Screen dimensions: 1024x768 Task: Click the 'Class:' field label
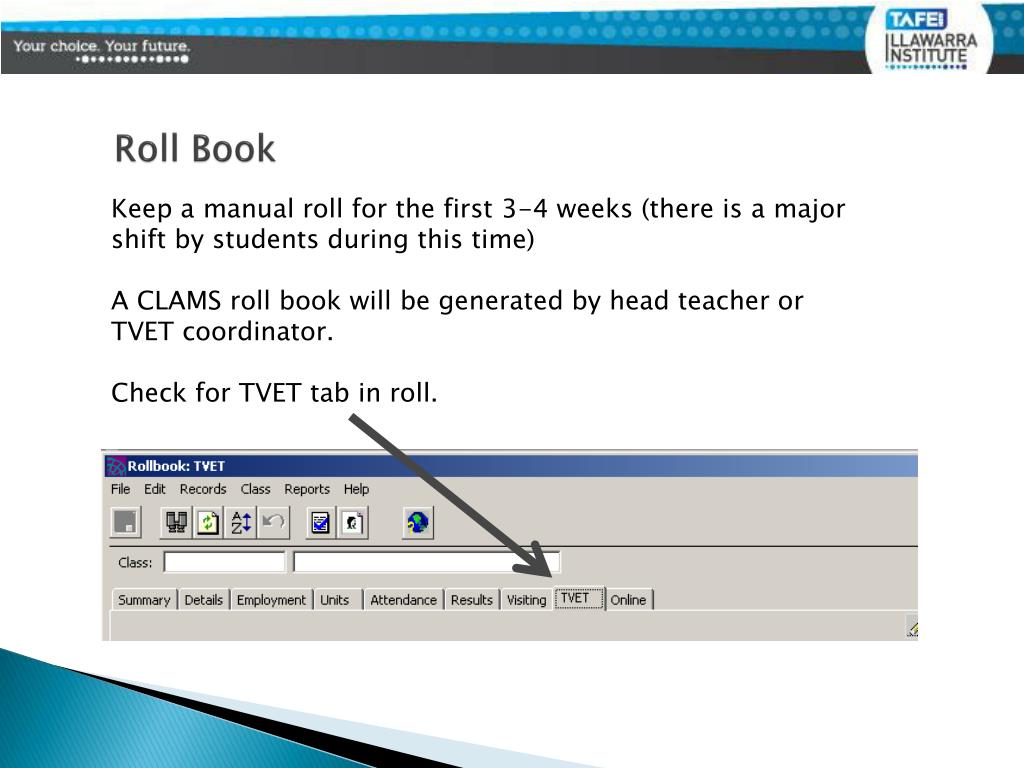click(135, 562)
